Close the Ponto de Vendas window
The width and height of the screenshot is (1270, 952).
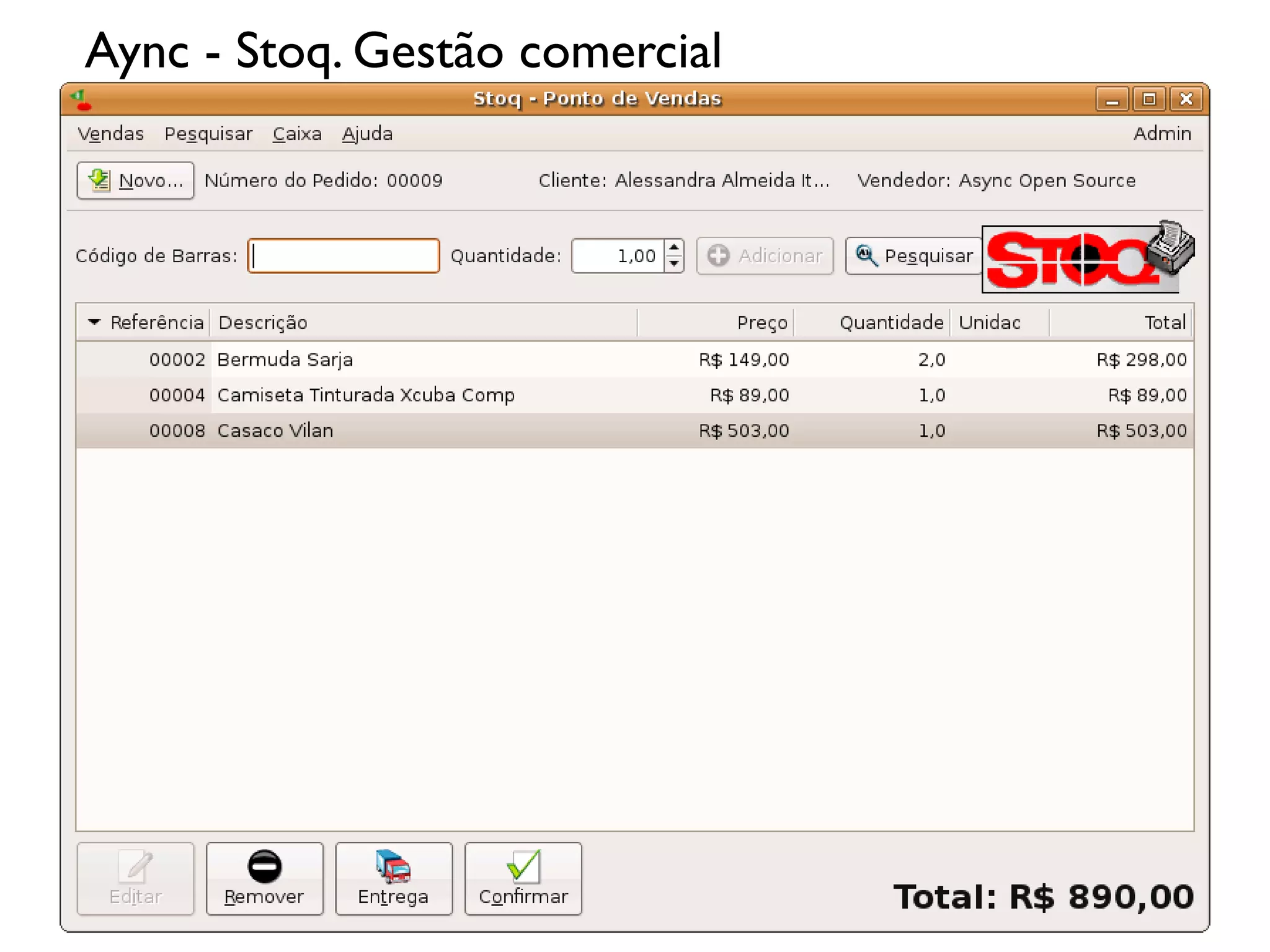(1186, 99)
